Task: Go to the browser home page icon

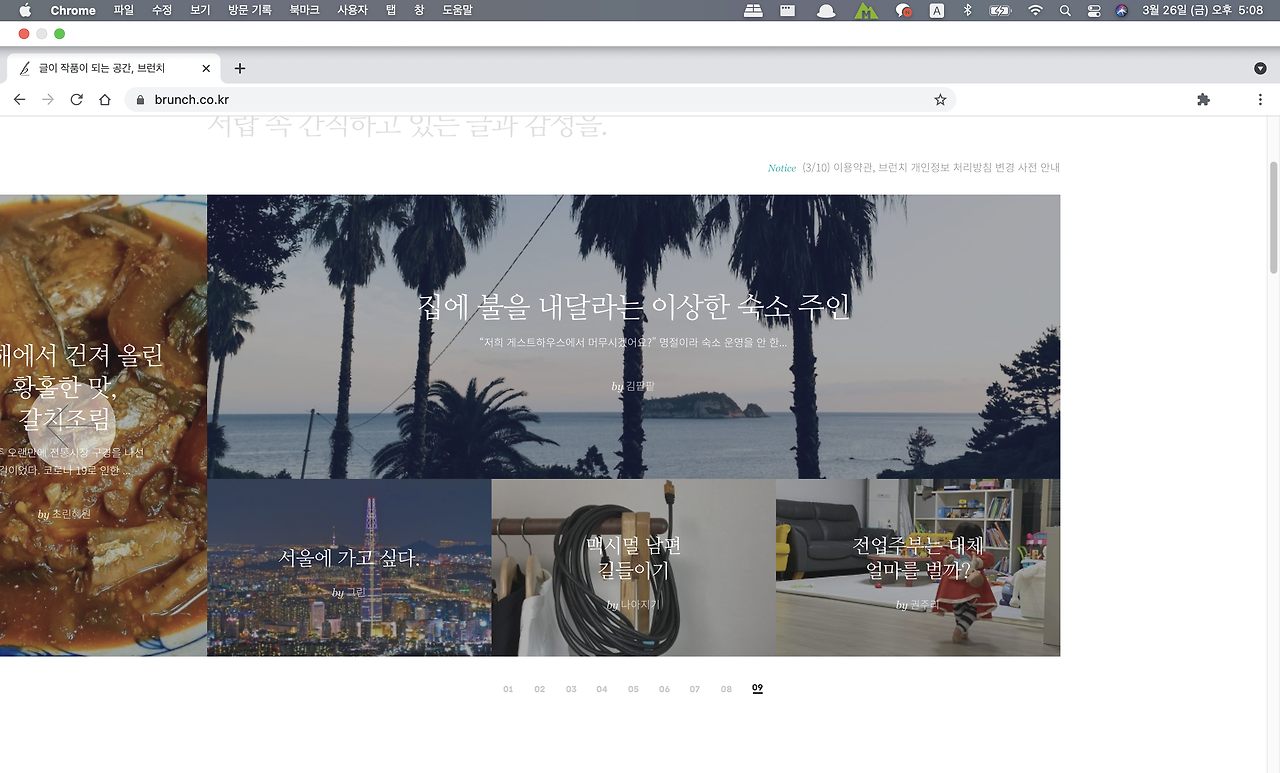Action: tap(105, 100)
